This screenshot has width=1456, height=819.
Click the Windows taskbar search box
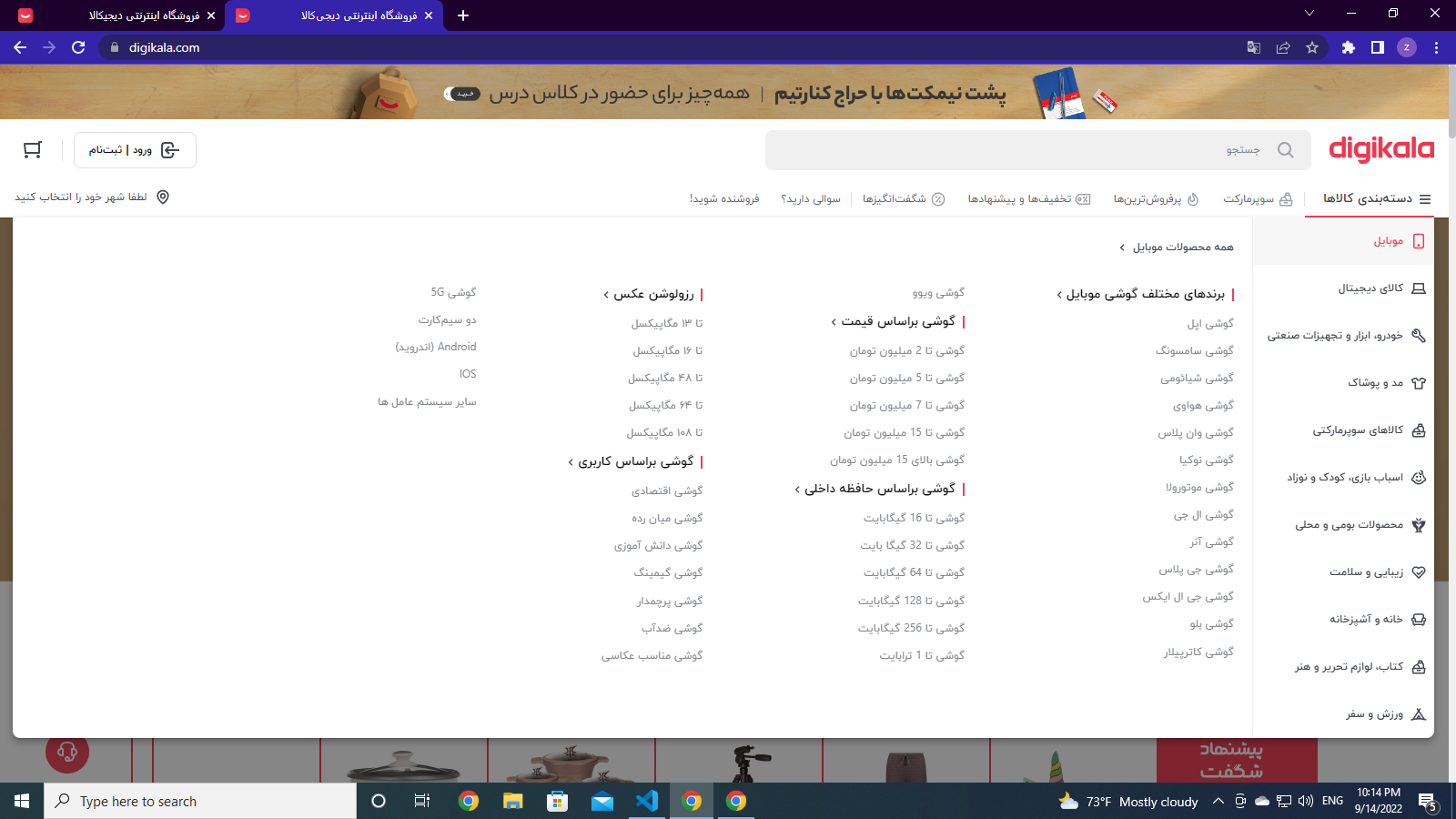point(200,801)
